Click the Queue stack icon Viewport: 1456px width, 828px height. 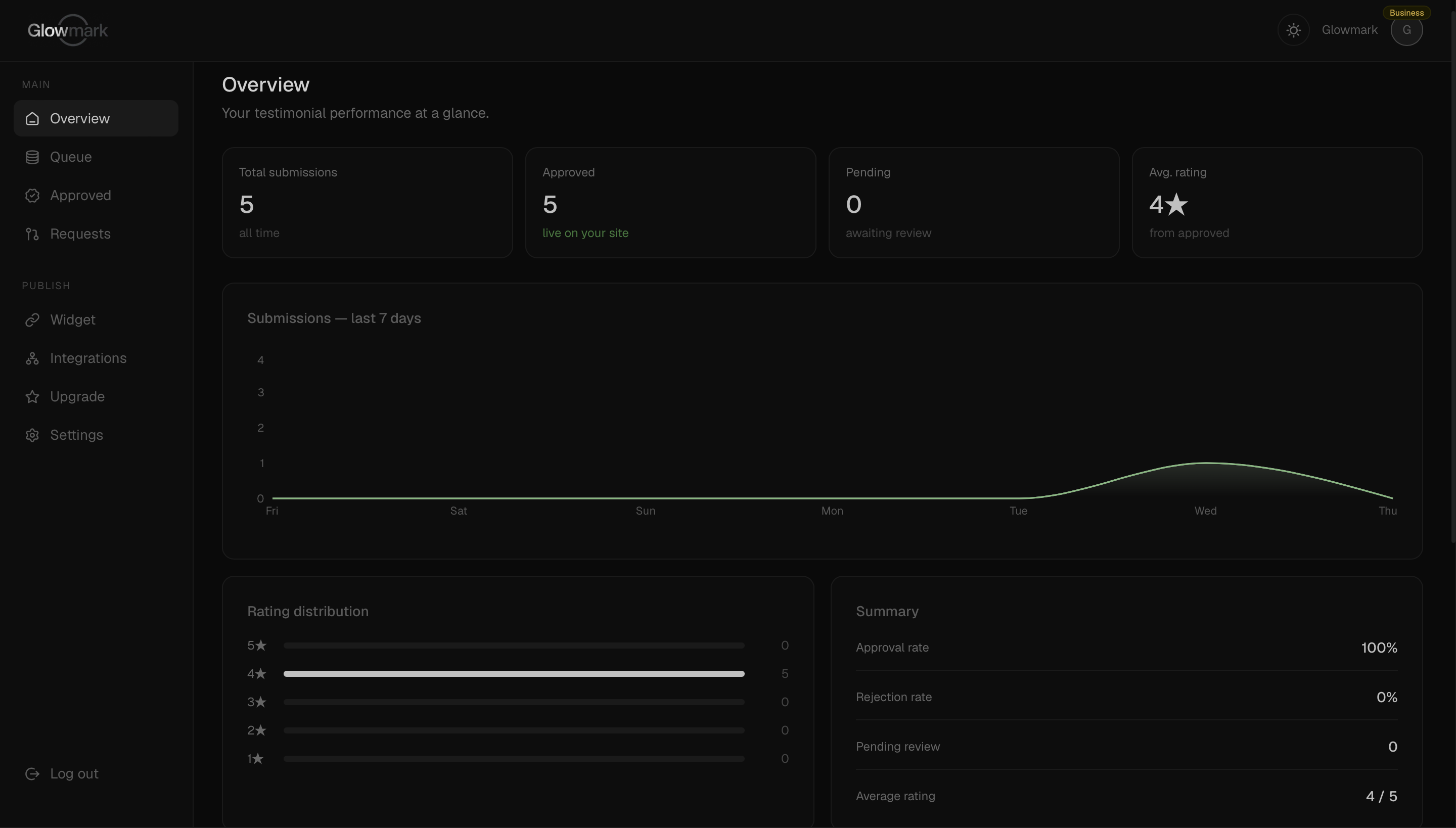tap(32, 157)
